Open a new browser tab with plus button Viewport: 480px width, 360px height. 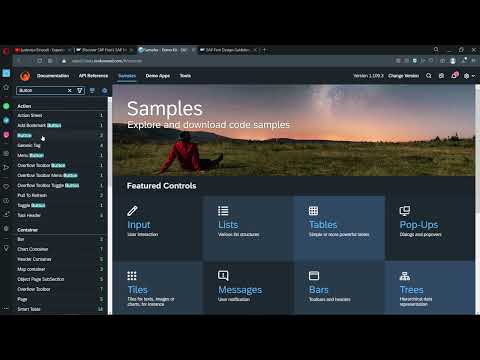(x=265, y=50)
